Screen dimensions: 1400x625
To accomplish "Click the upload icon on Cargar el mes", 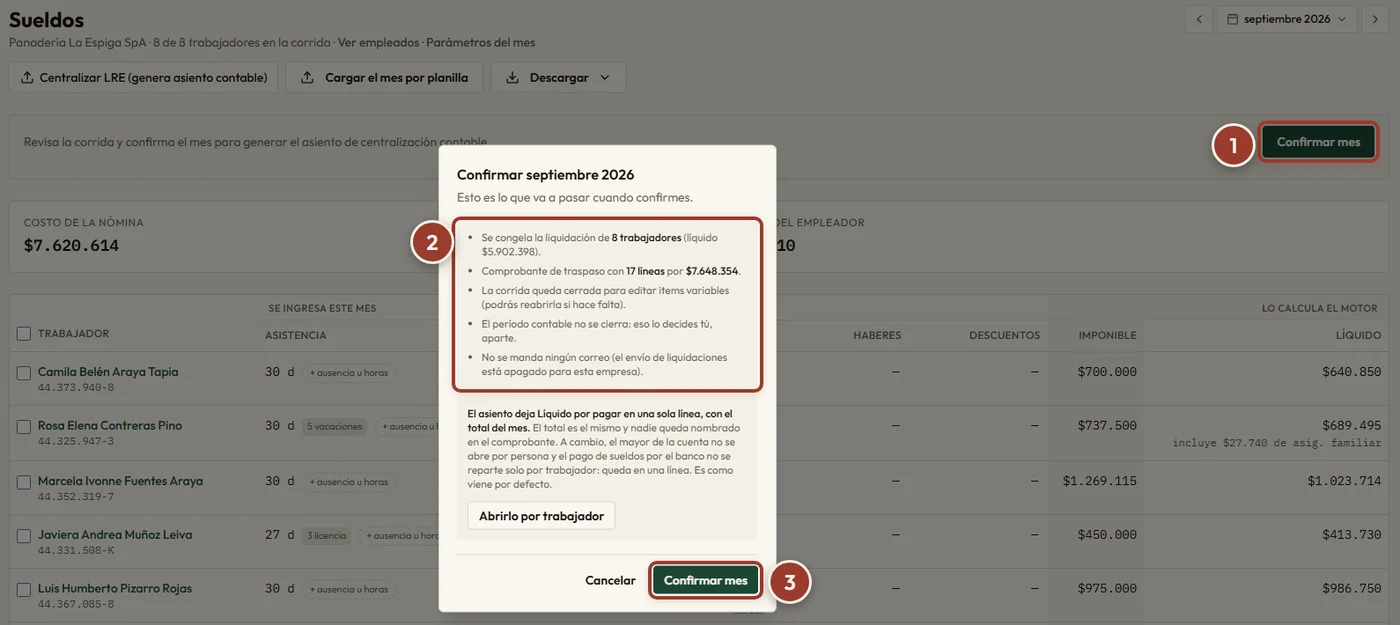I will pyautogui.click(x=307, y=77).
